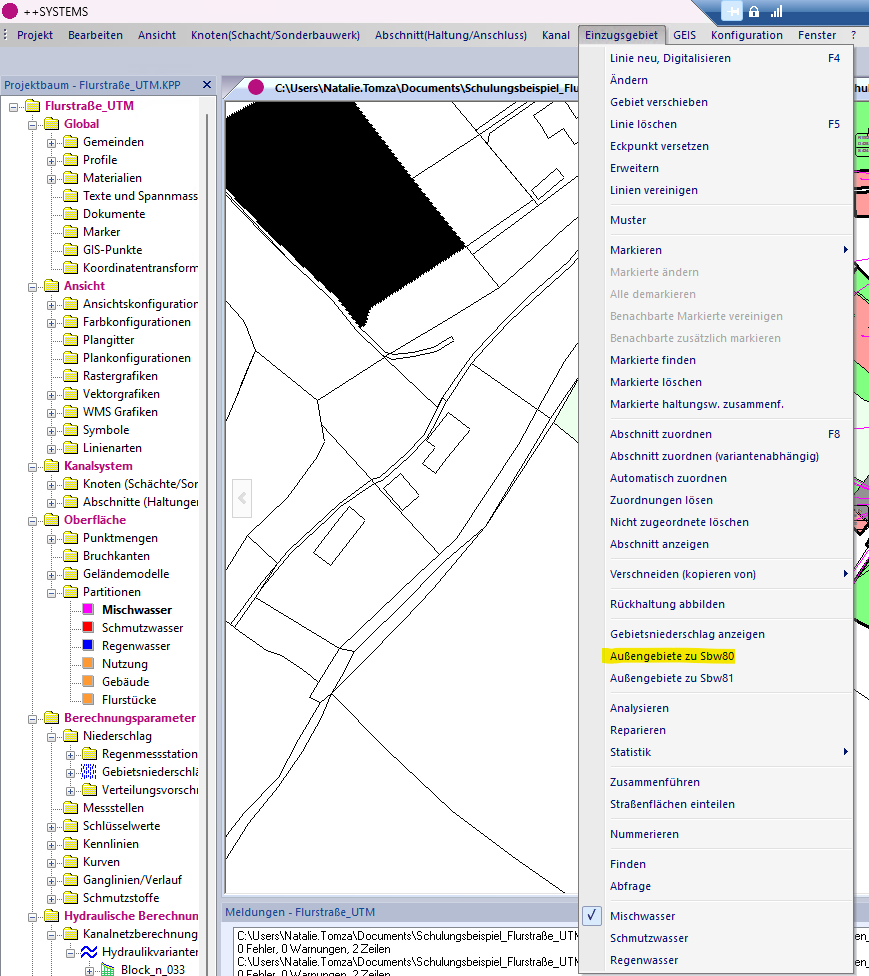
Task: Close the Projektbaum panel
Action: [207, 85]
